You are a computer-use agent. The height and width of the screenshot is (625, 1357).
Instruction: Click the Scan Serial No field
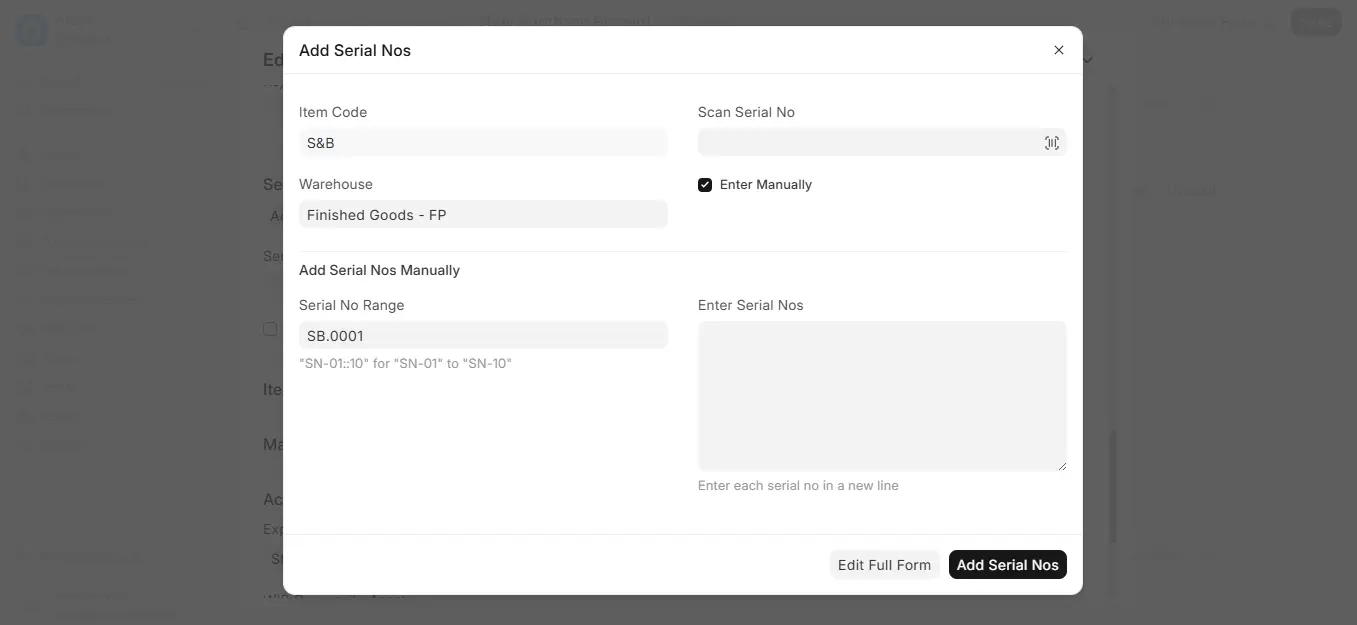click(882, 143)
